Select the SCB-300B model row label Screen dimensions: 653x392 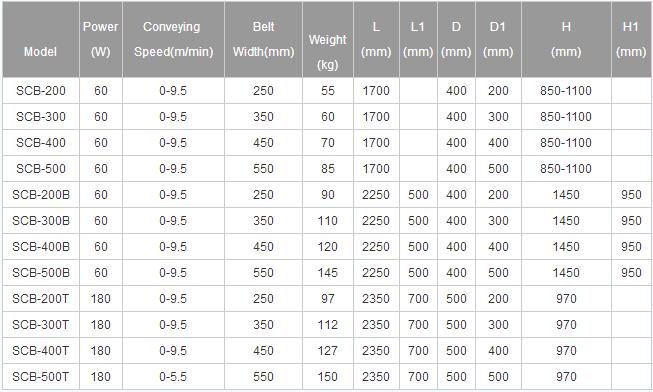tap(41, 221)
